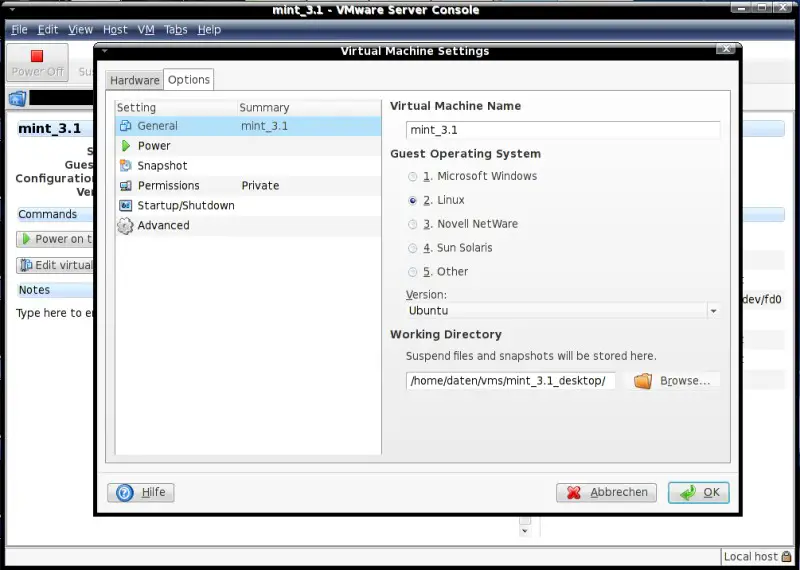This screenshot has height=570, width=800.
Task: Open the View menu
Action: tap(81, 30)
